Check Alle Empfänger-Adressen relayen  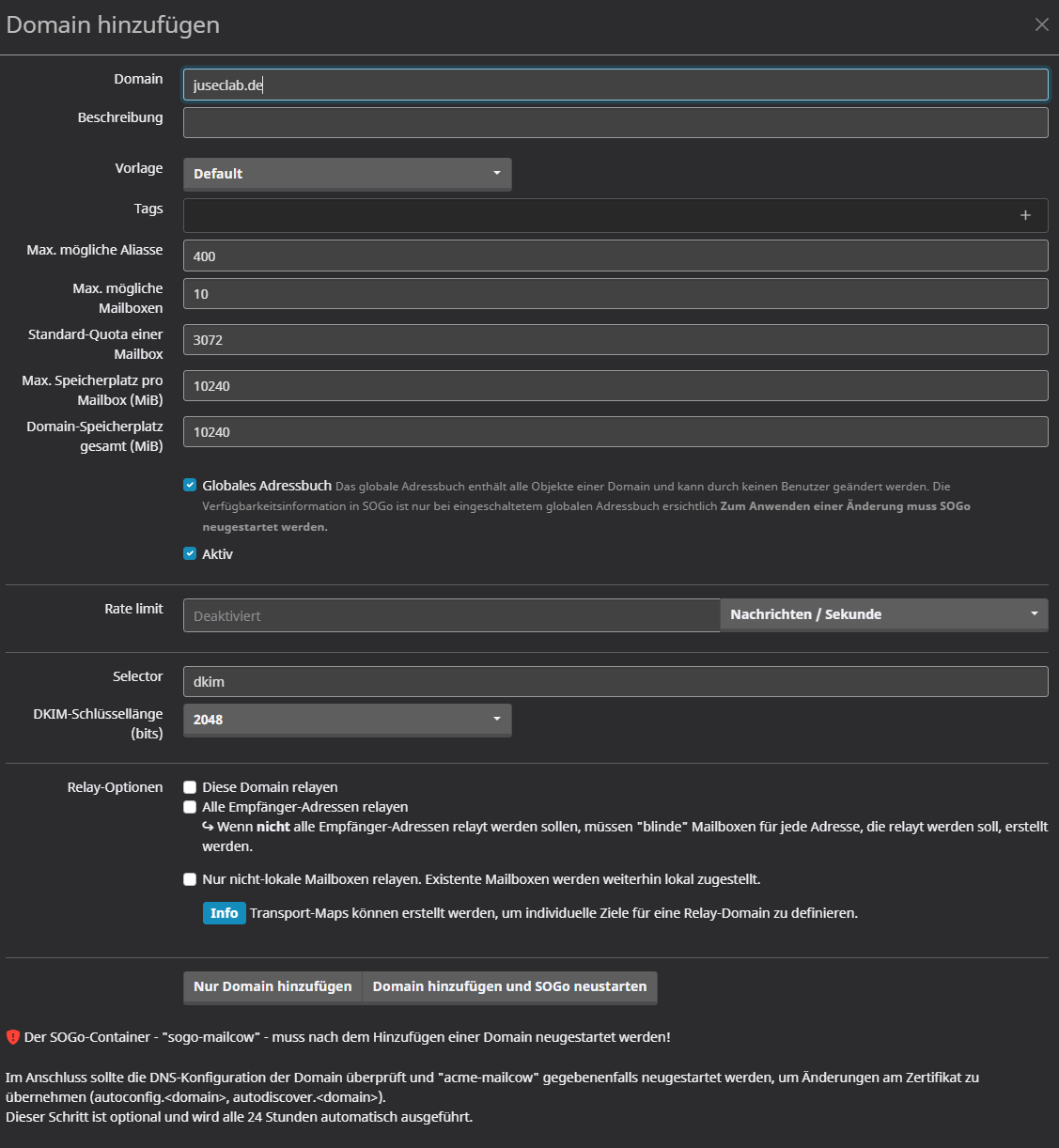(190, 807)
